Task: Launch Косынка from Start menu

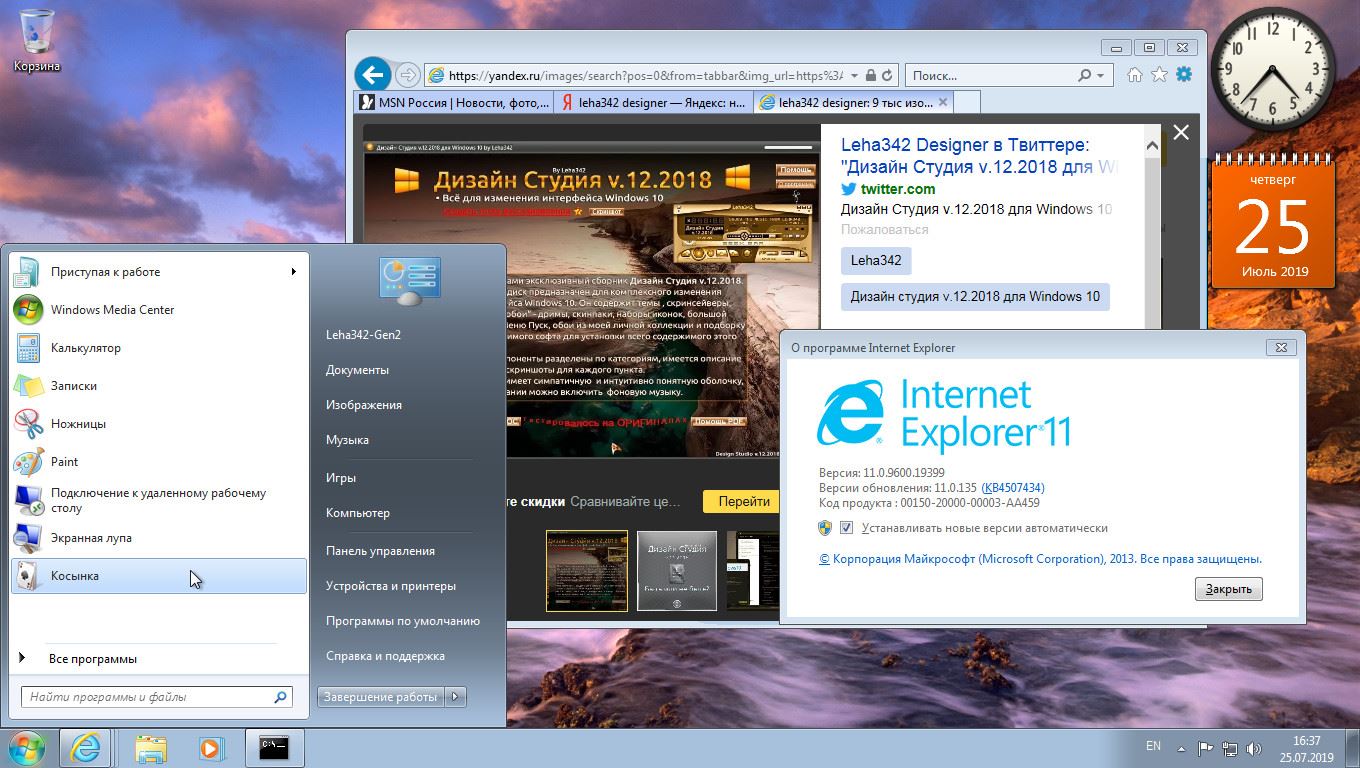Action: click(75, 576)
